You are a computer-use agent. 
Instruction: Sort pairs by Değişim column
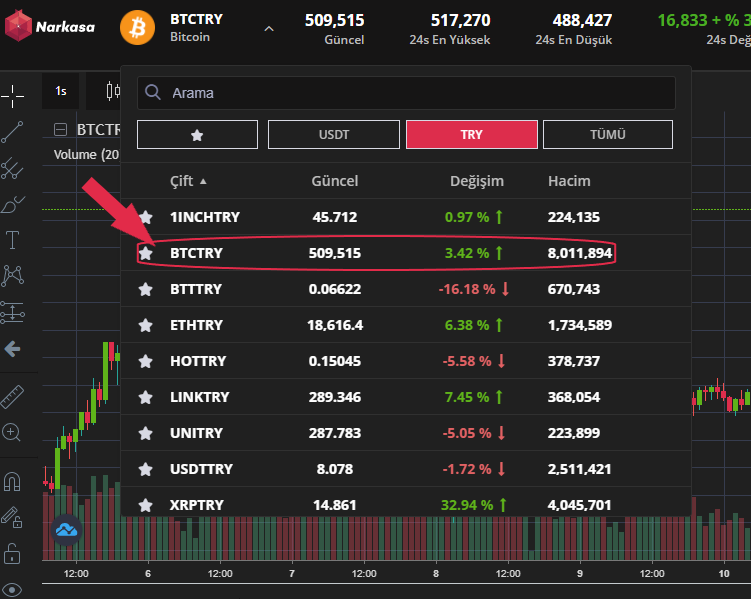click(x=477, y=181)
